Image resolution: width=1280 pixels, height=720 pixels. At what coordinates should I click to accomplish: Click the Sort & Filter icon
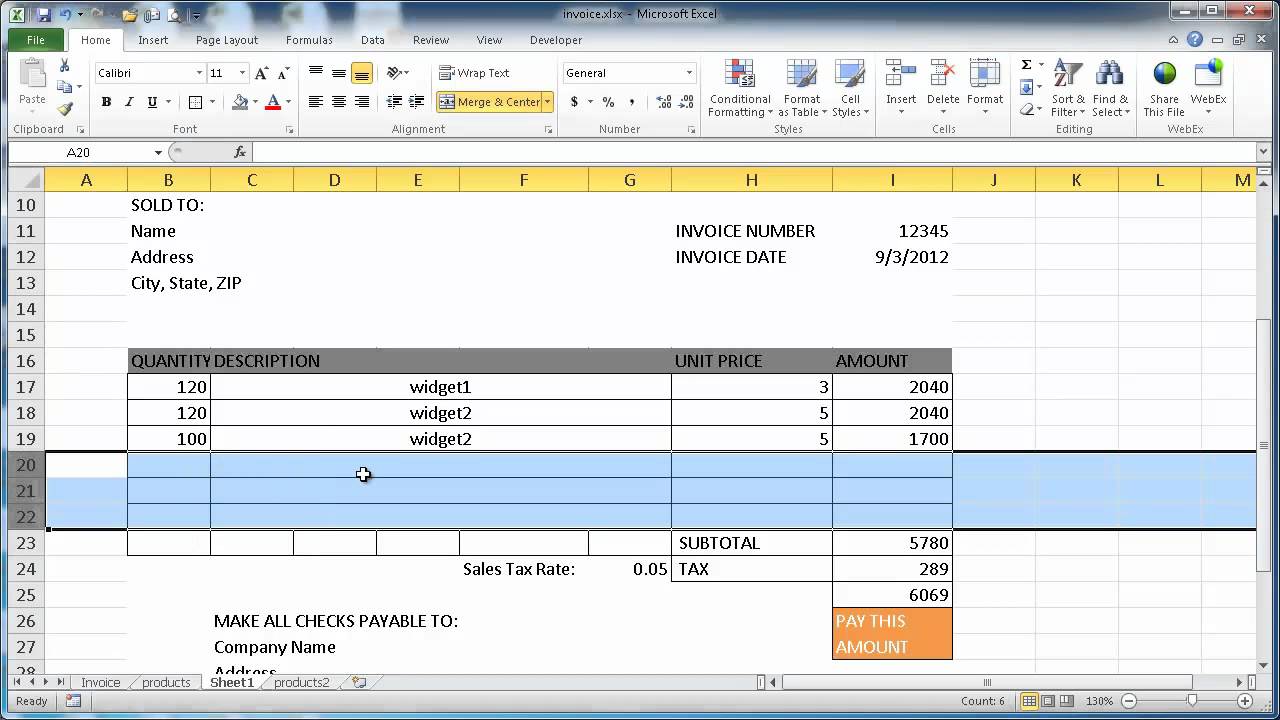click(1068, 90)
